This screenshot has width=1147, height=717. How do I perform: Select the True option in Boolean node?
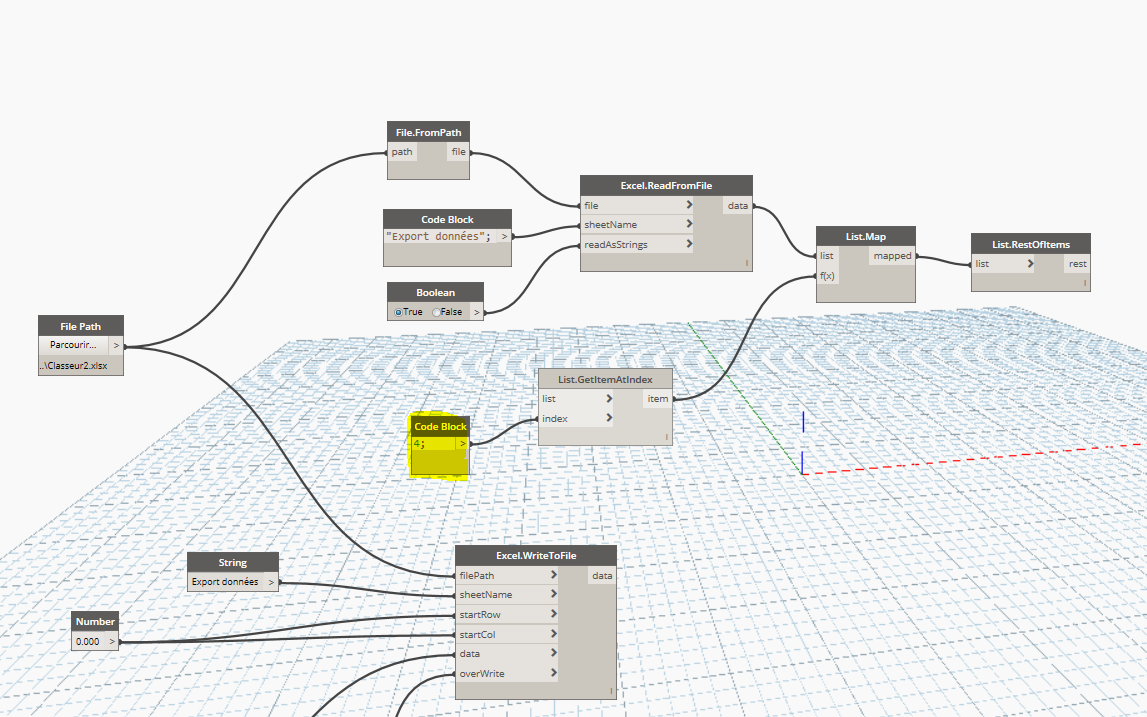coord(400,312)
